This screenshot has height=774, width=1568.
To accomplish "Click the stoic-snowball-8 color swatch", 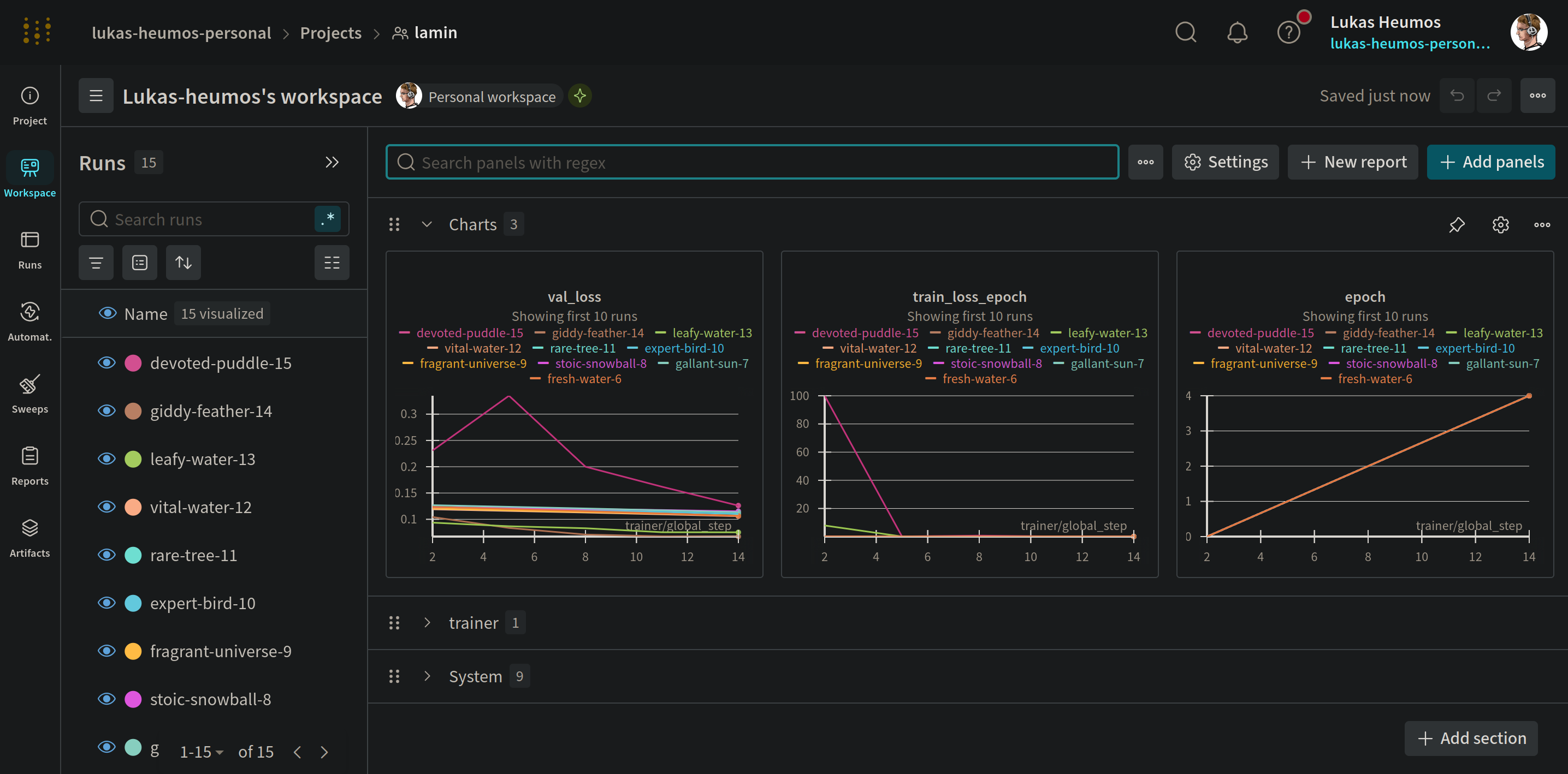I will tap(133, 699).
